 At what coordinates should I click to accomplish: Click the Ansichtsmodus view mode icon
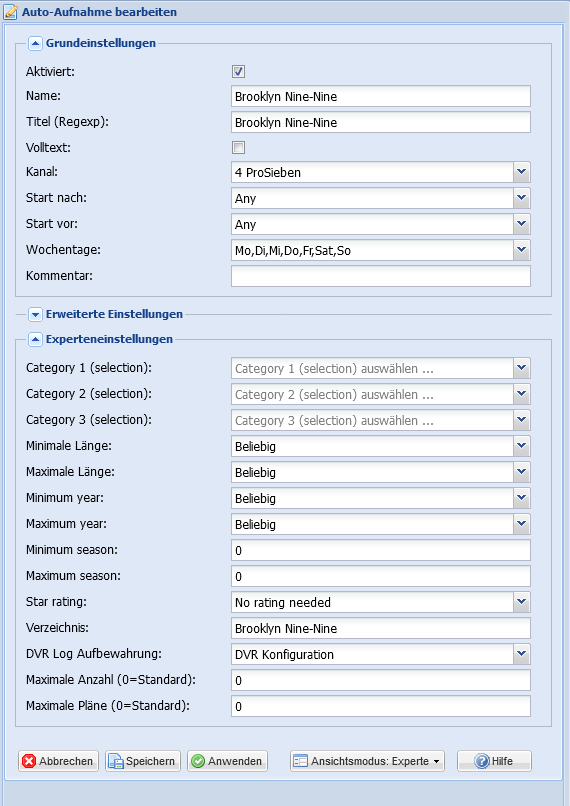pos(300,761)
